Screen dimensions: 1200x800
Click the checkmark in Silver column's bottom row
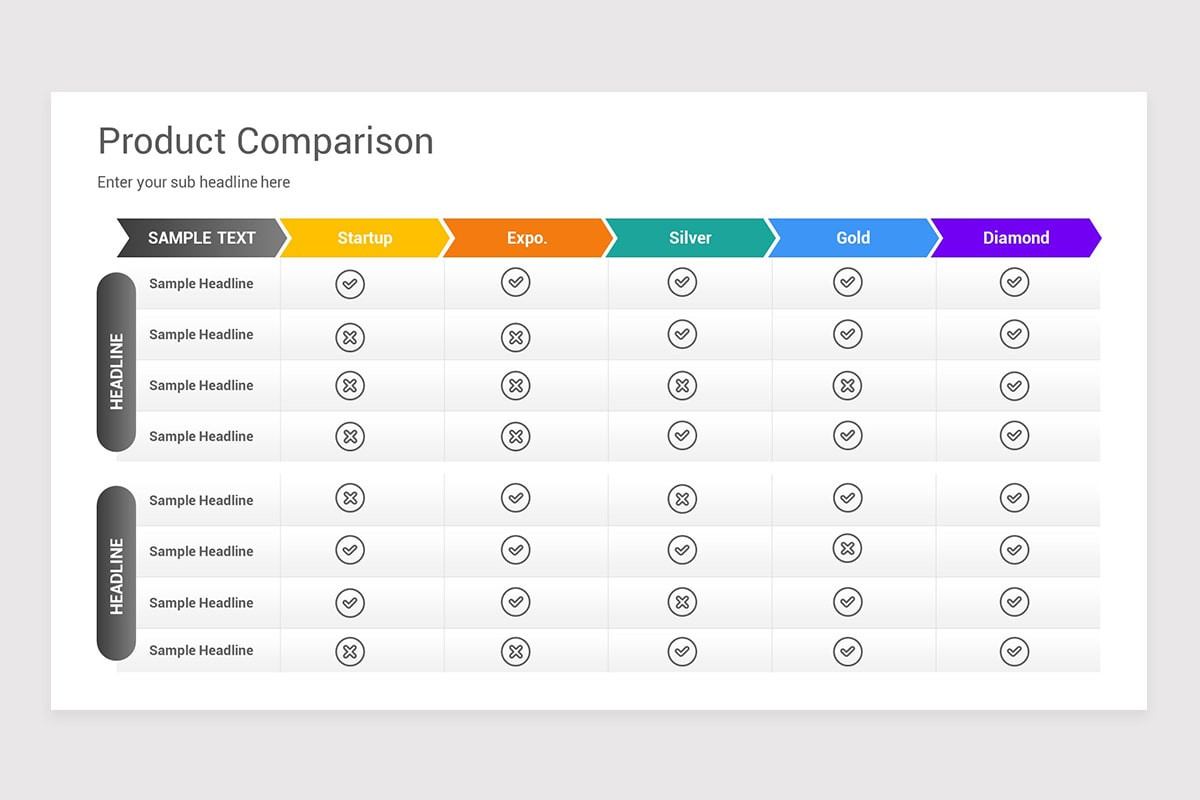pyautogui.click(x=682, y=652)
